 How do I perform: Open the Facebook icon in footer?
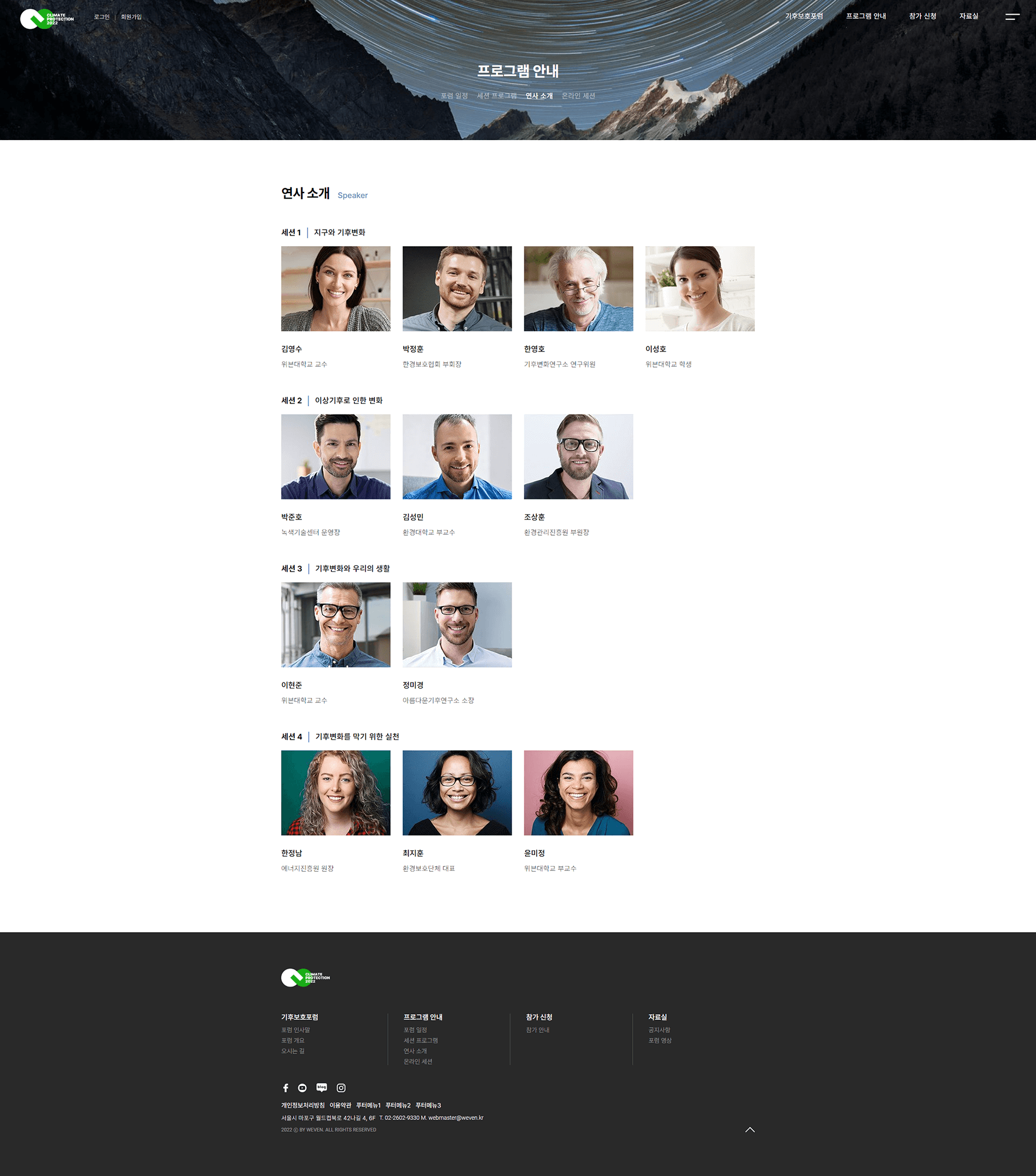(x=285, y=1088)
